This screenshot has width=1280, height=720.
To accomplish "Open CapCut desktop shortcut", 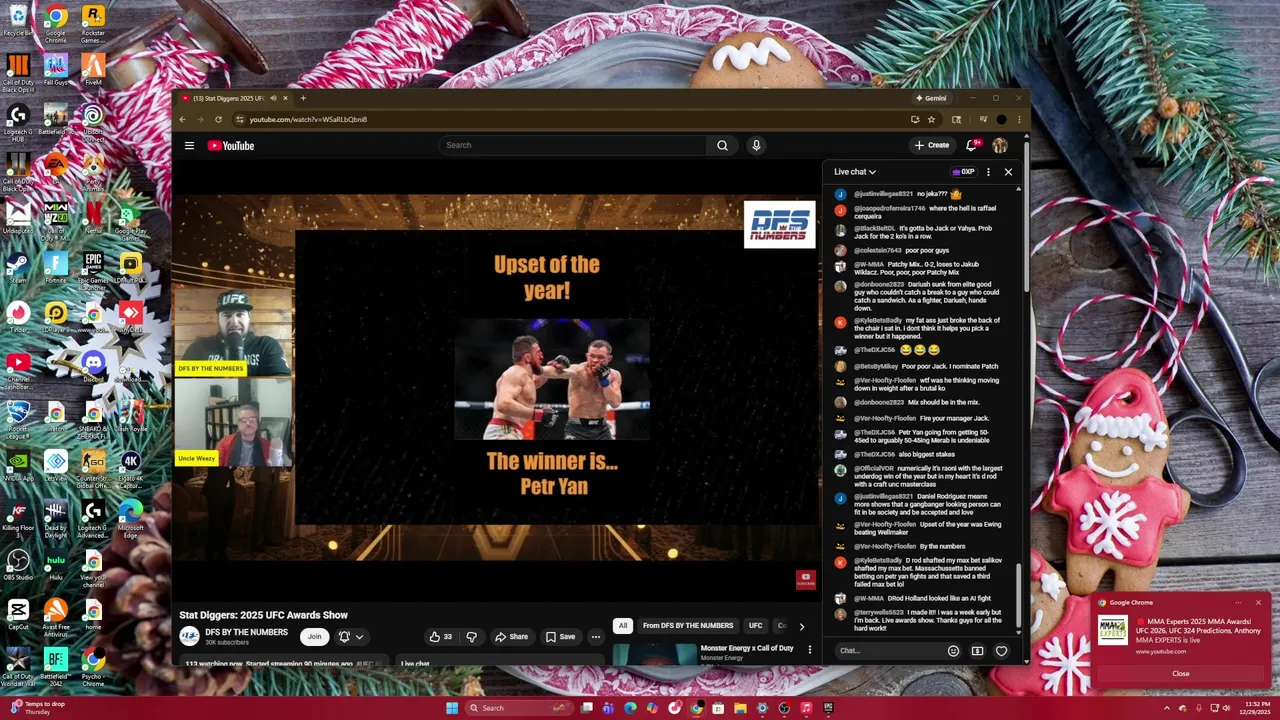I will (x=18, y=613).
